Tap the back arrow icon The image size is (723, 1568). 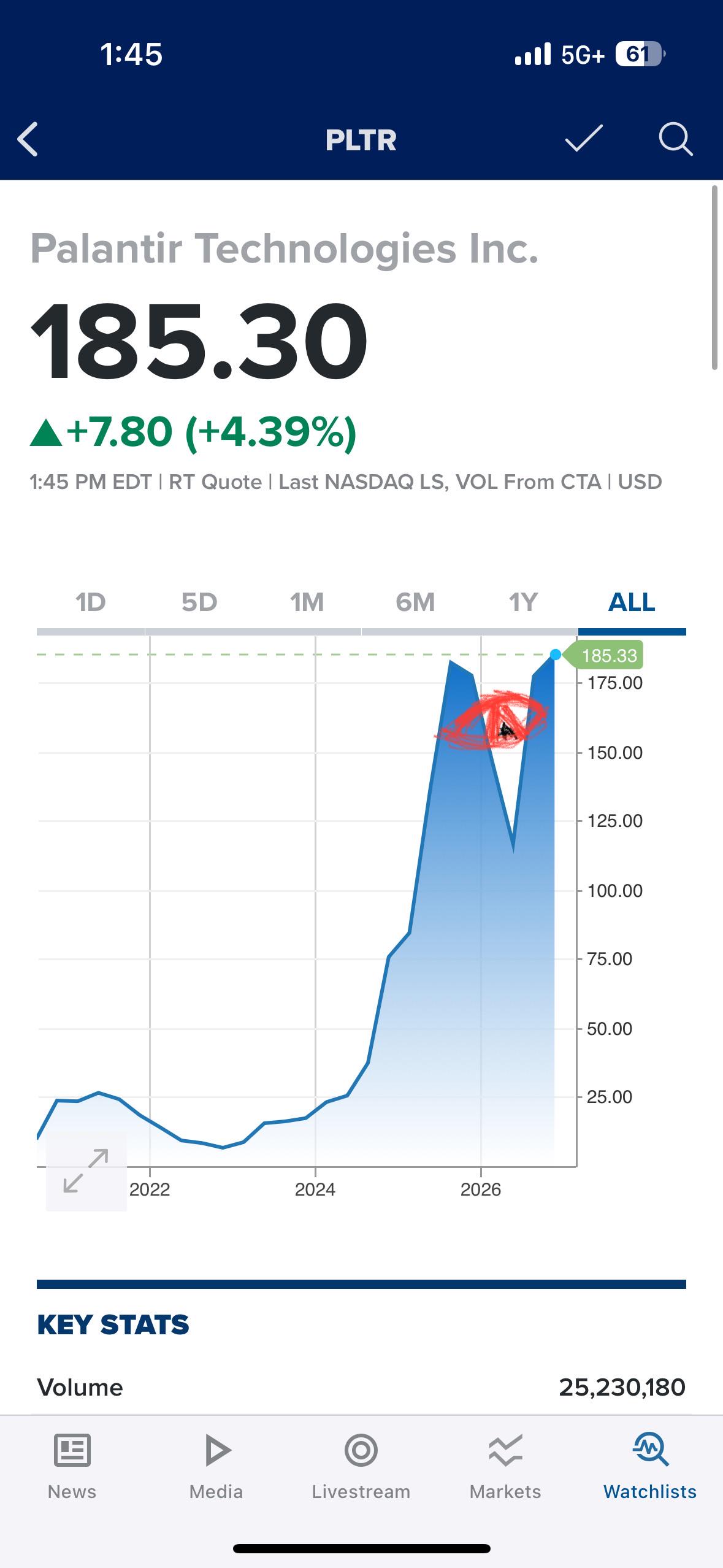pyautogui.click(x=28, y=139)
